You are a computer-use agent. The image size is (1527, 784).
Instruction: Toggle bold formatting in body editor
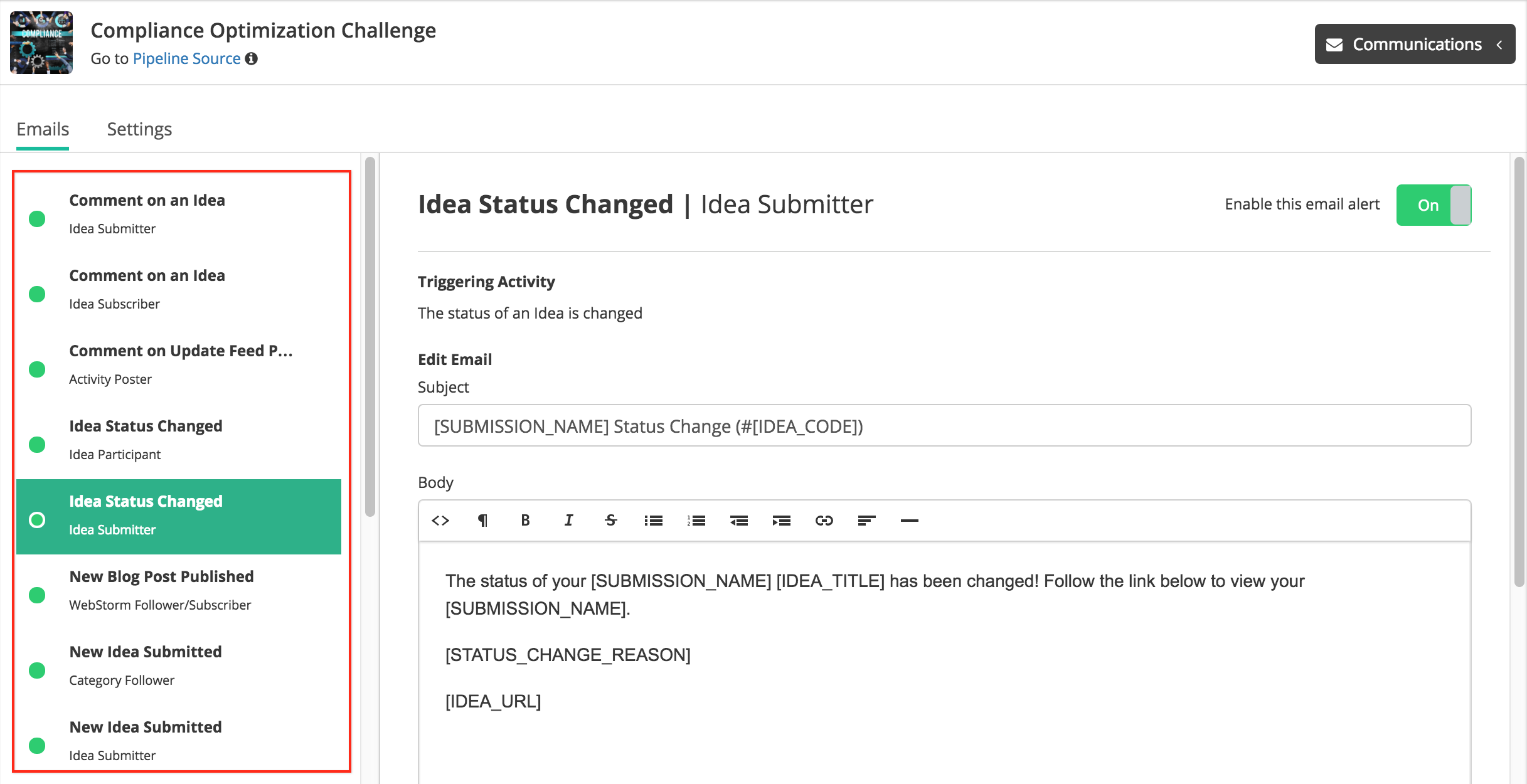coord(525,521)
